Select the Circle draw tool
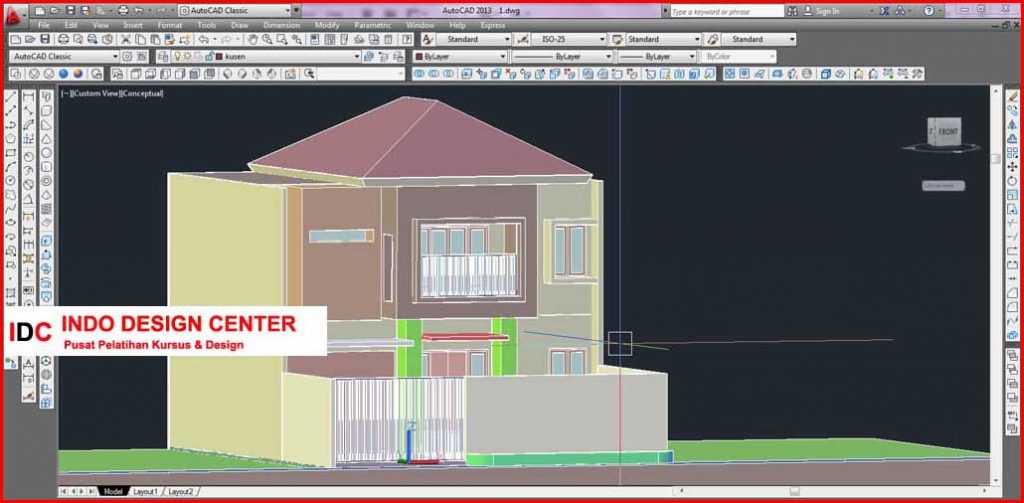 click(11, 180)
